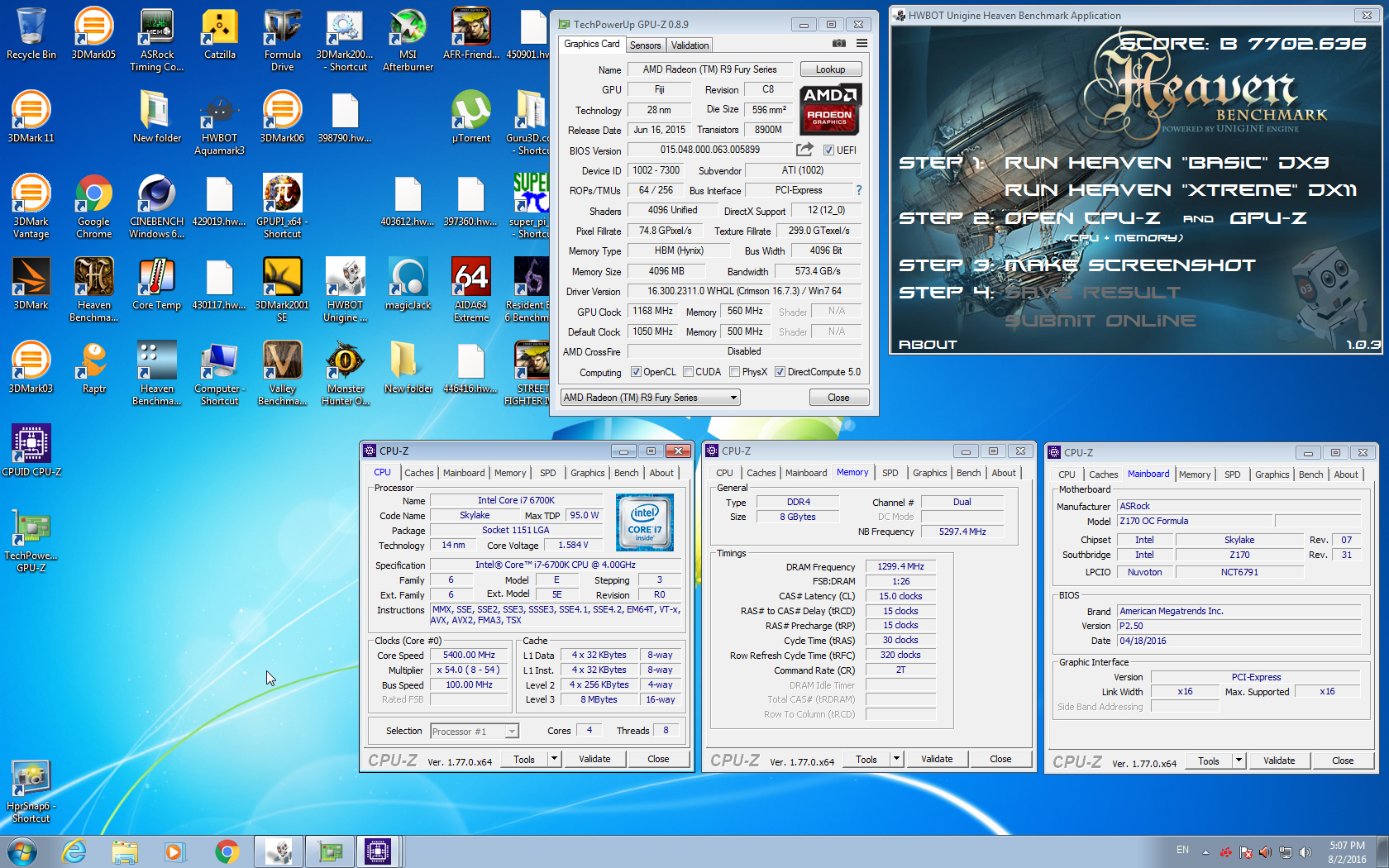The width and height of the screenshot is (1389, 868).
Task: Toggle the CUDA checkbox
Action: pyautogui.click(x=688, y=372)
